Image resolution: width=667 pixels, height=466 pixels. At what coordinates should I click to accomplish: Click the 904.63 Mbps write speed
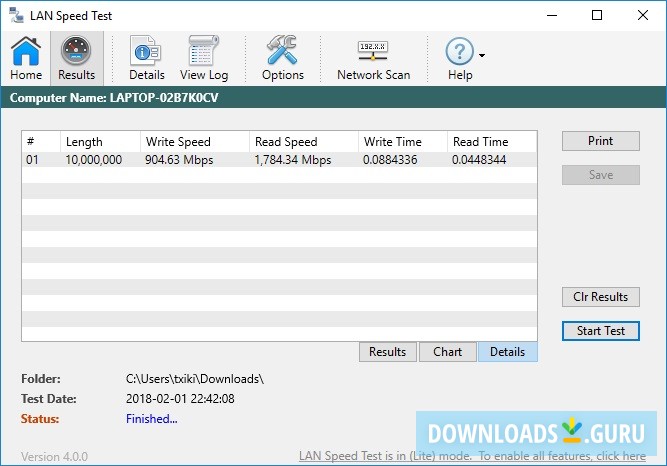coord(179,160)
